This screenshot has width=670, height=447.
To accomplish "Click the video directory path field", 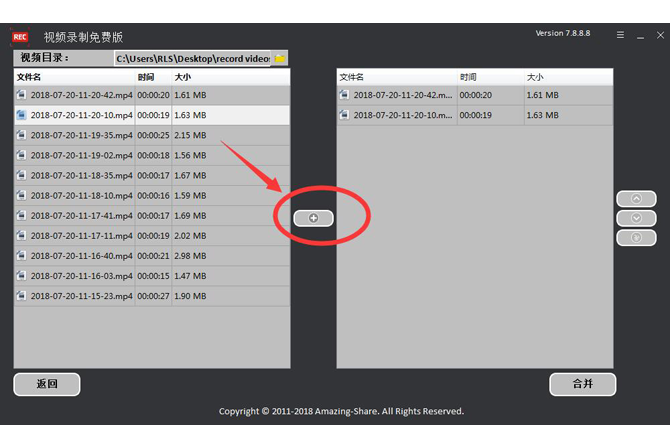I will pos(192,59).
